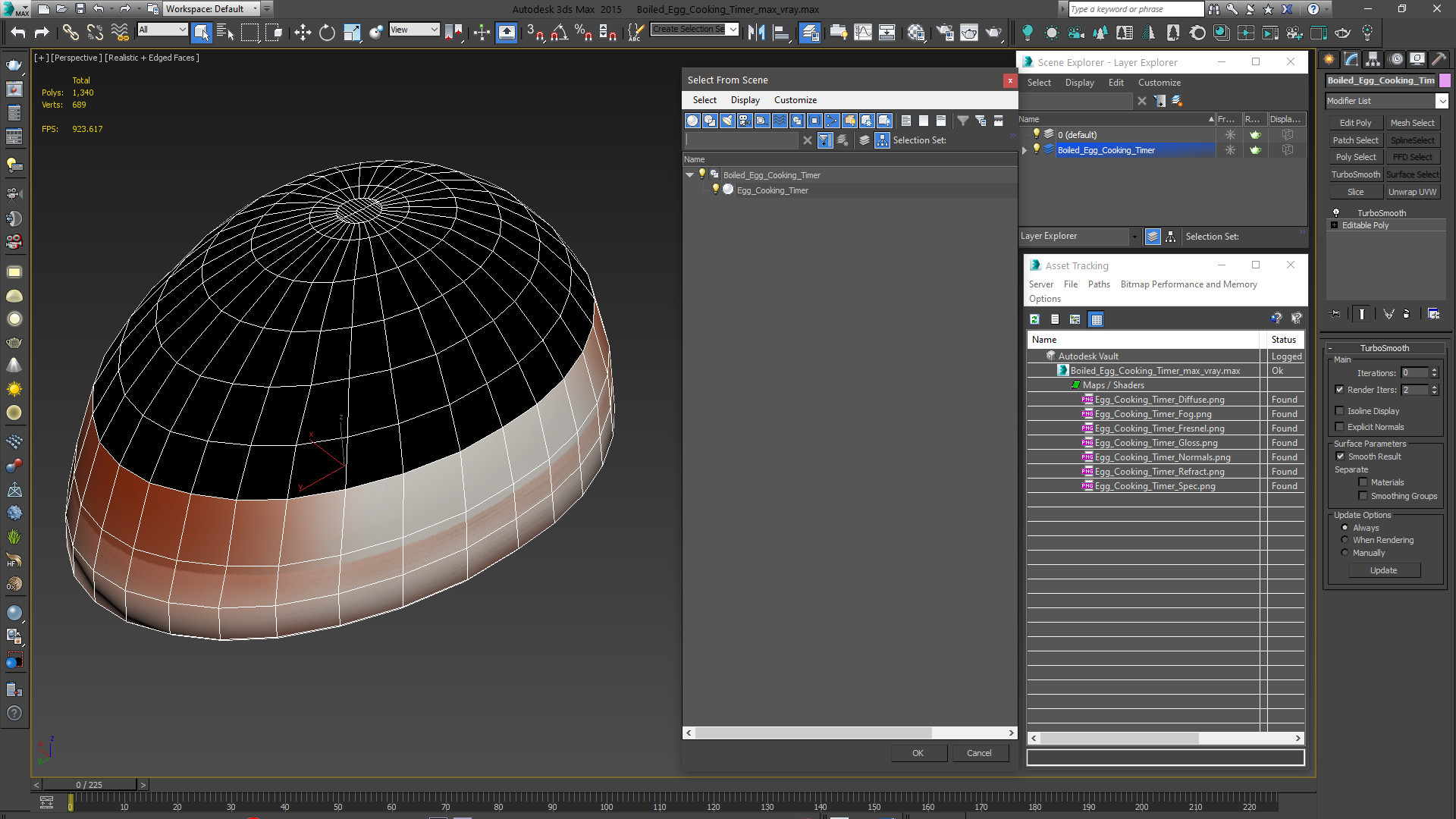Viewport: 1456px width, 819px height.
Task: Click the teal lightbulb icon in right toolbar
Action: coord(1028,32)
